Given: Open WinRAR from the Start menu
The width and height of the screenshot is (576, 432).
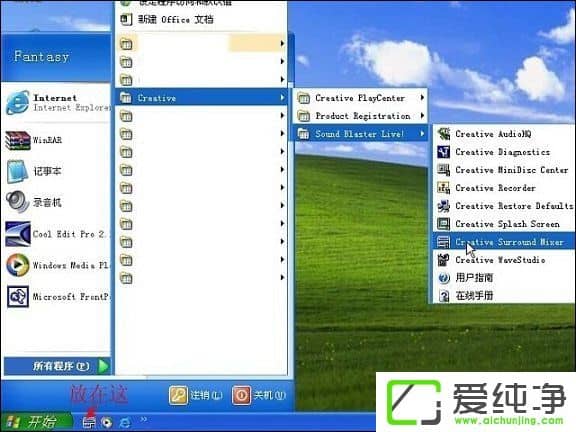Looking at the screenshot, I should click(x=56, y=140).
